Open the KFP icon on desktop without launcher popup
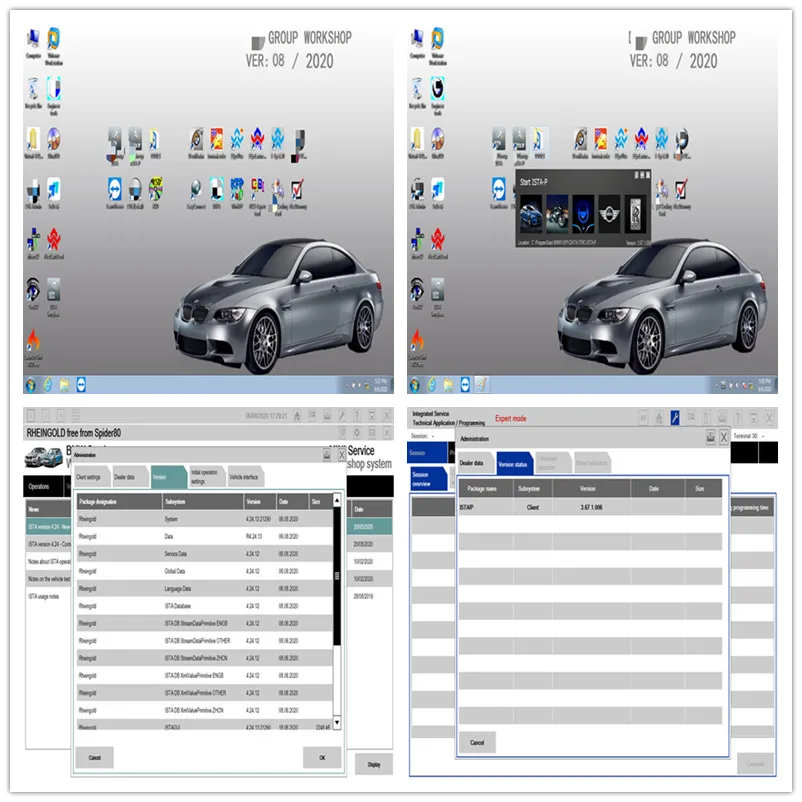Viewport: 802px width, 802px height. pyautogui.click(x=237, y=193)
